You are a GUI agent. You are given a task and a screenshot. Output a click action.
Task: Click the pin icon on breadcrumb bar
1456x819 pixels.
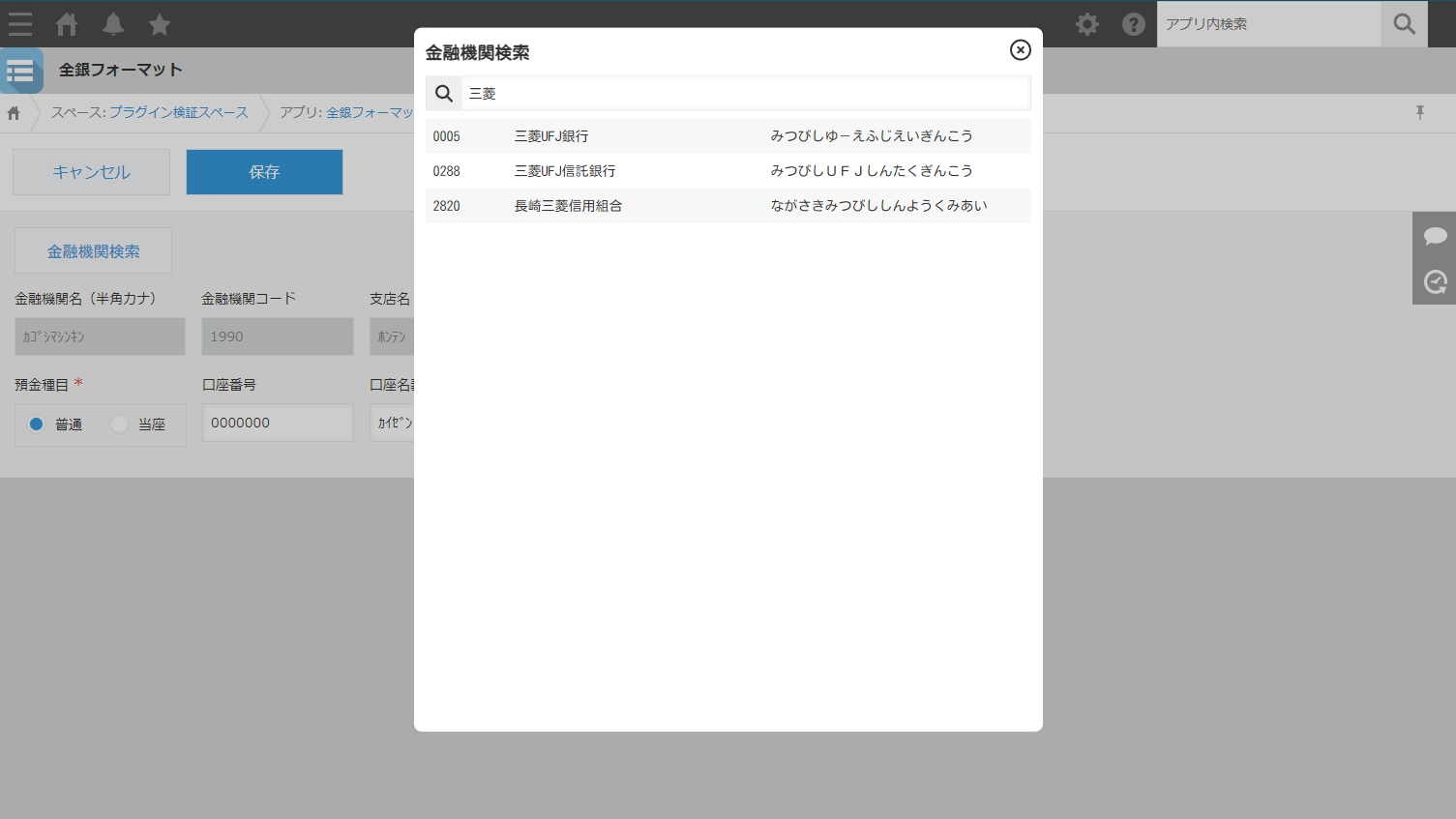(x=1420, y=113)
